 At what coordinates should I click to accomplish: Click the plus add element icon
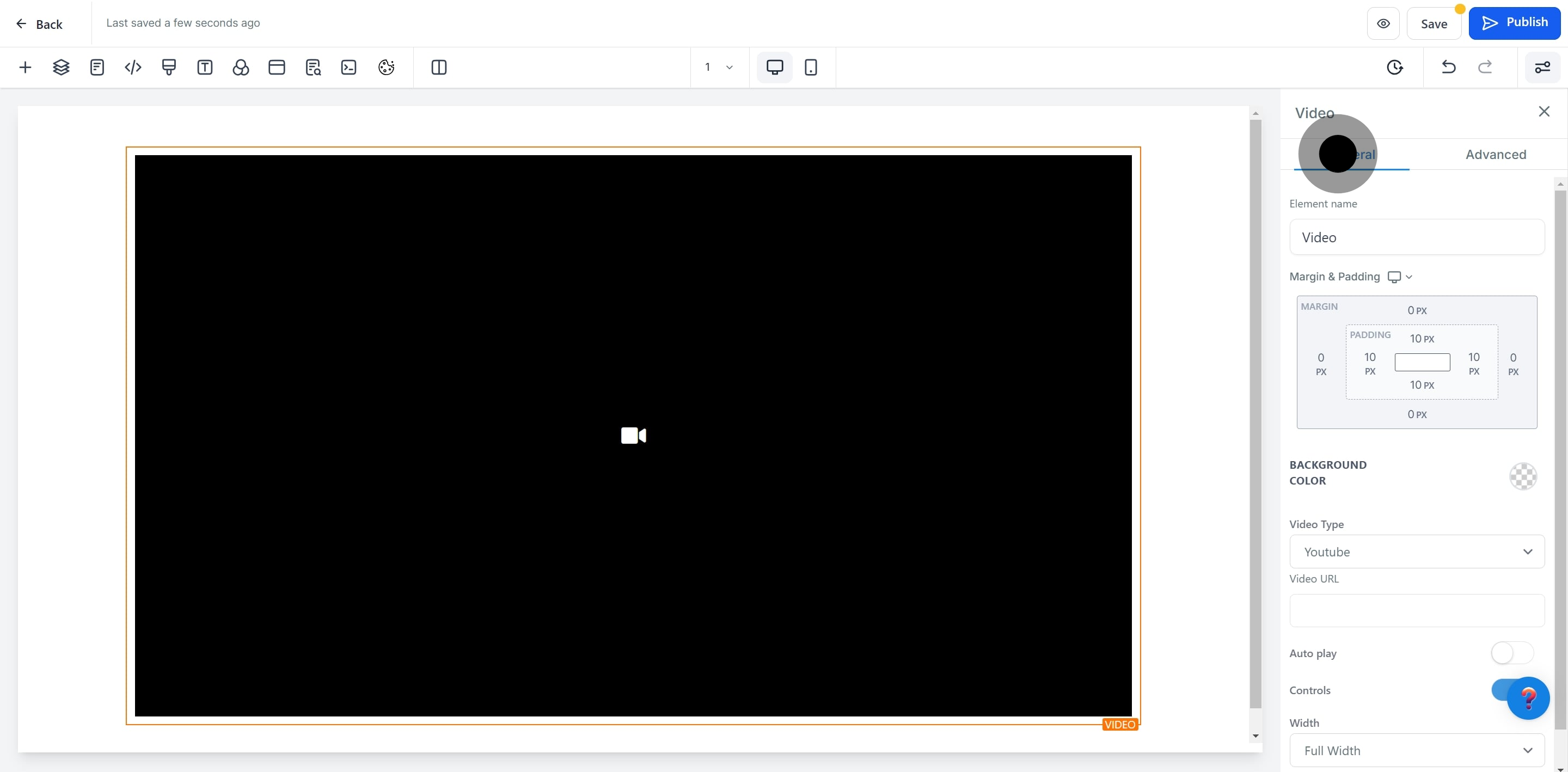[x=25, y=67]
